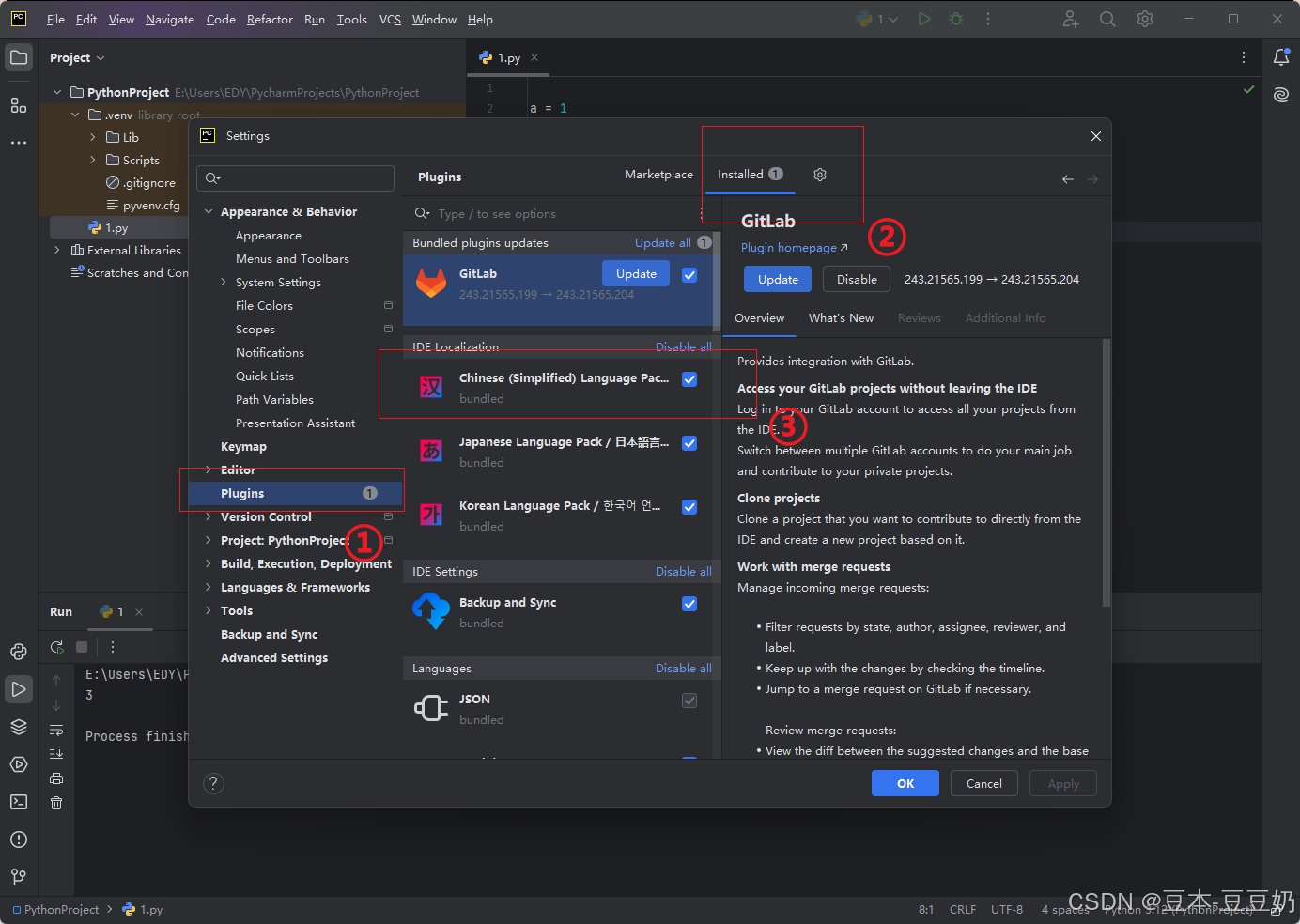Open the AI Assistant swirl icon
Image resolution: width=1300 pixels, height=924 pixels.
[1281, 95]
